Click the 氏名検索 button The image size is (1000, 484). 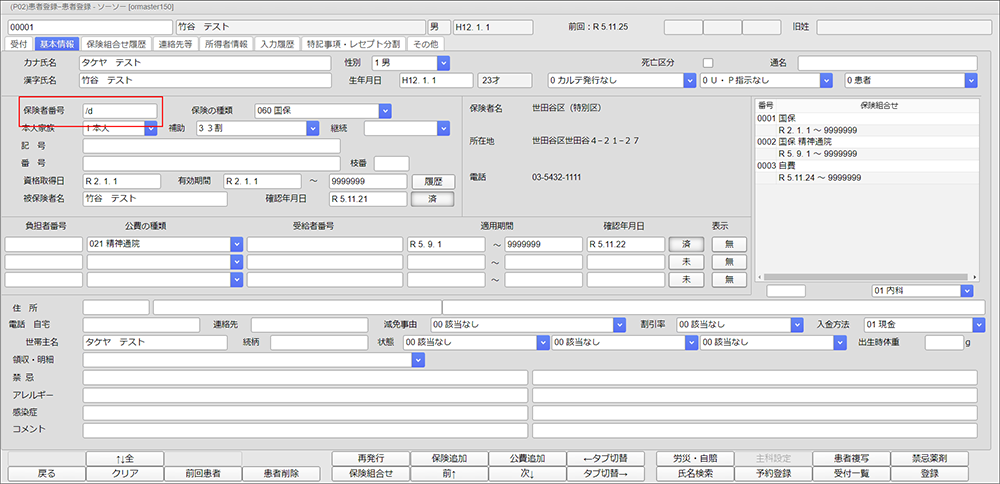(693, 473)
